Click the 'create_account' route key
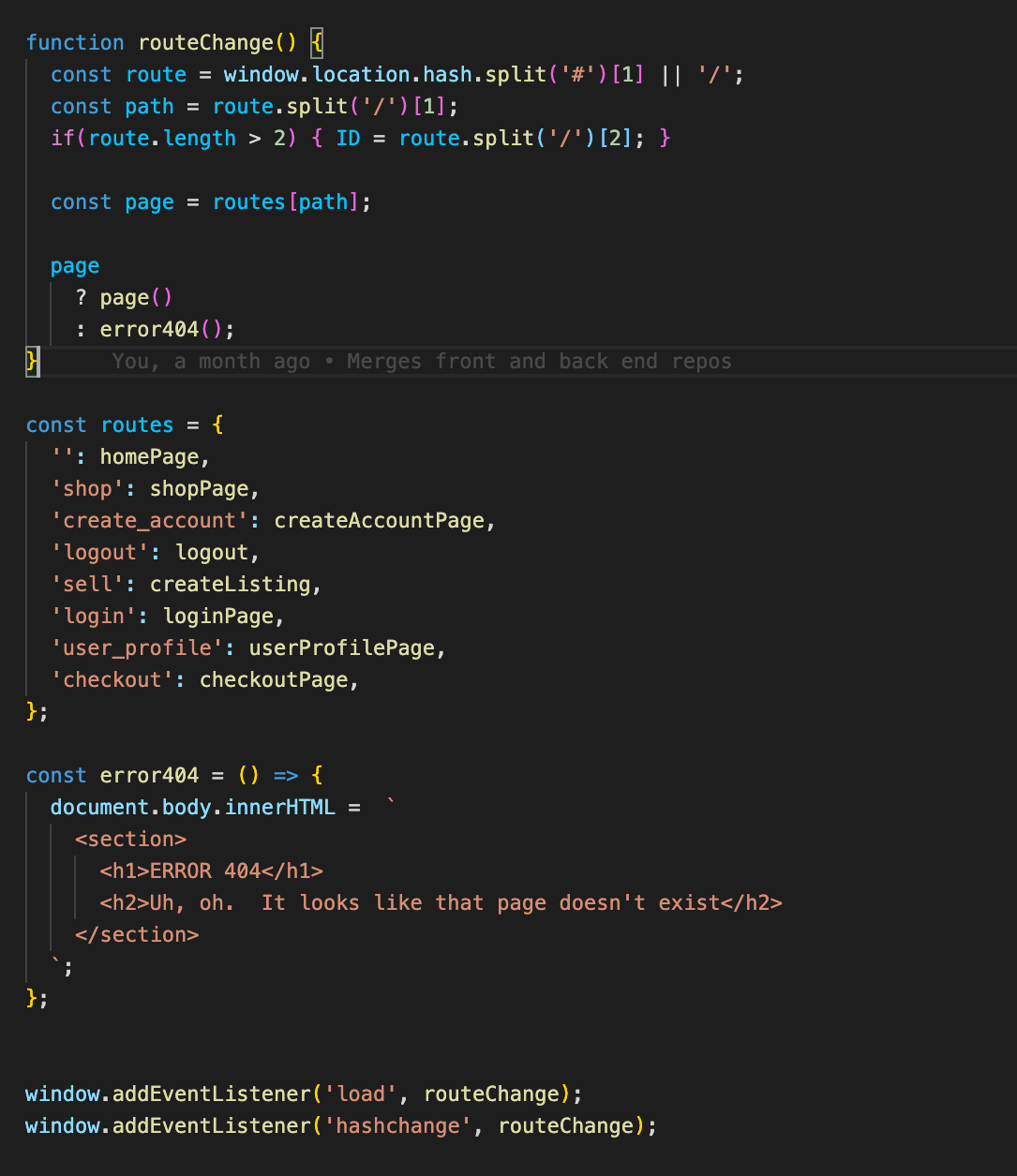Viewport: 1017px width, 1176px height. (150, 520)
